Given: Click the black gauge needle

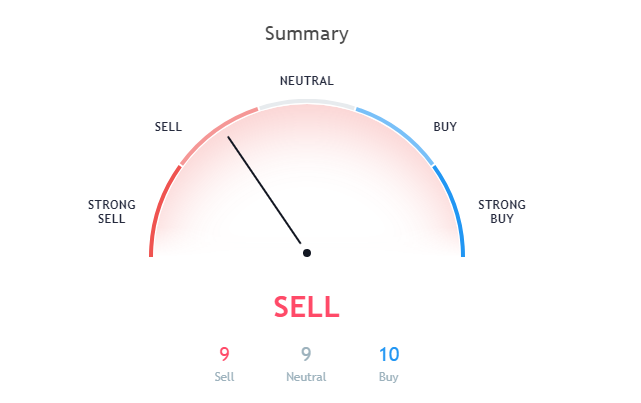Looking at the screenshot, I should [264, 190].
